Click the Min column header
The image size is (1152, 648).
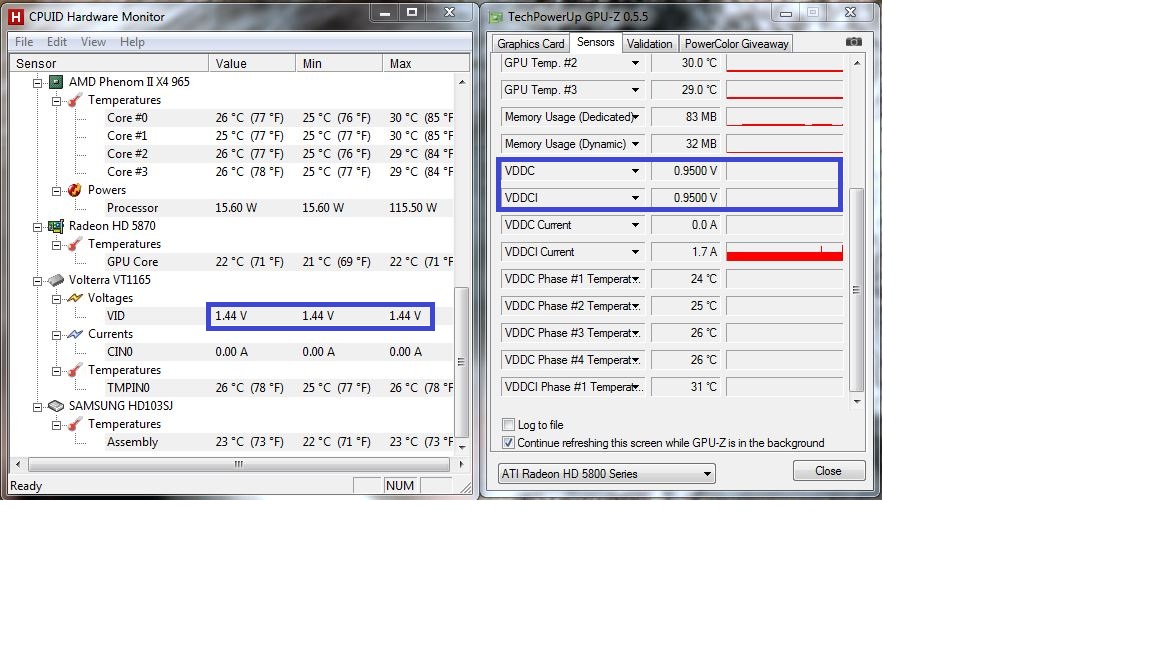[339, 64]
